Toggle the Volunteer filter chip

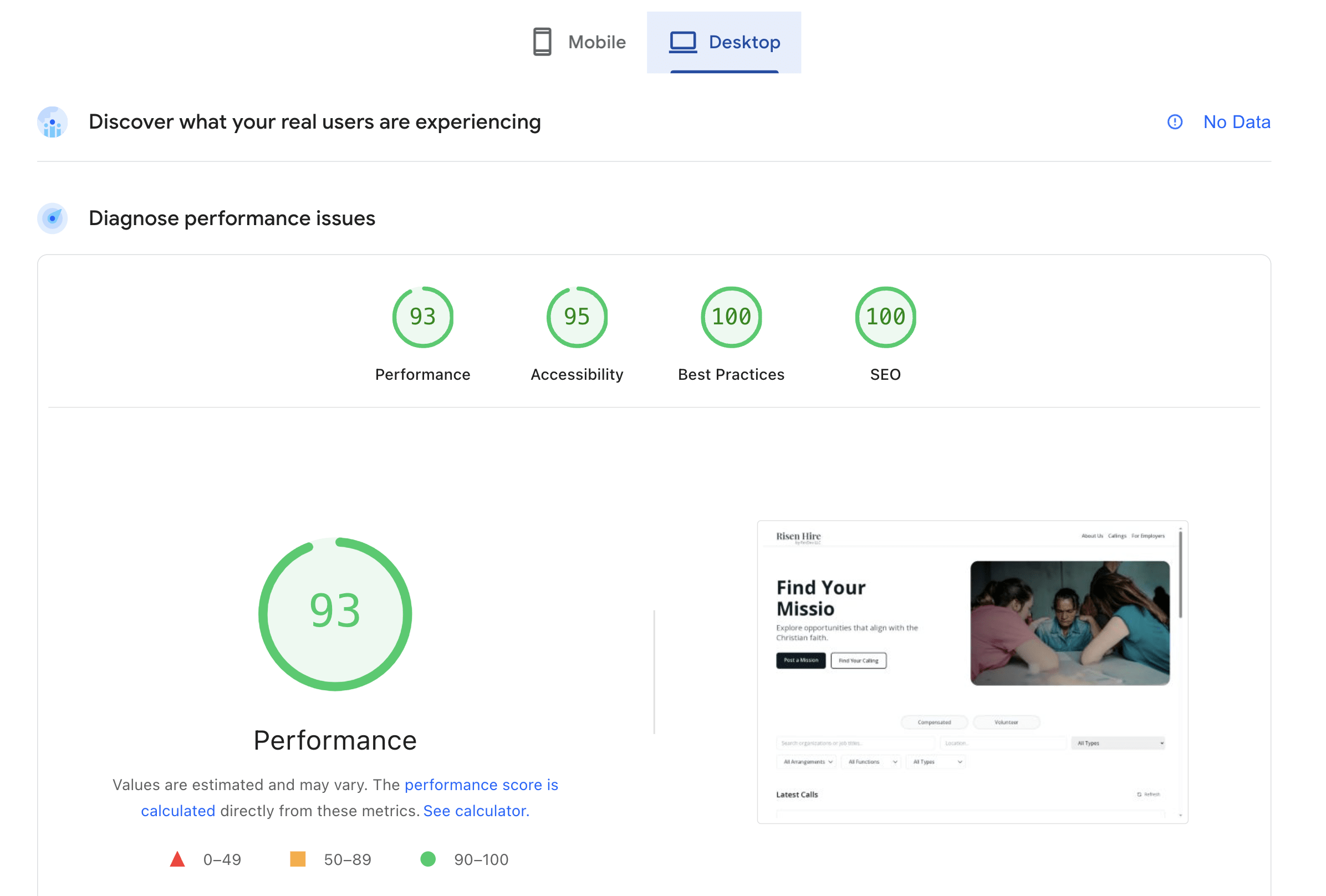point(1007,722)
